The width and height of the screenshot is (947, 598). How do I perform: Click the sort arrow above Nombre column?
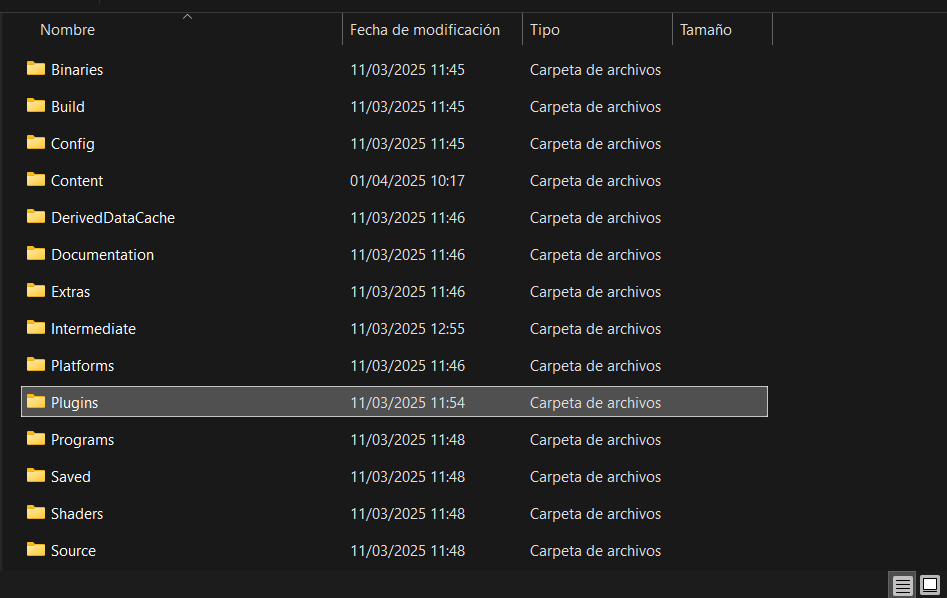[x=187, y=16]
